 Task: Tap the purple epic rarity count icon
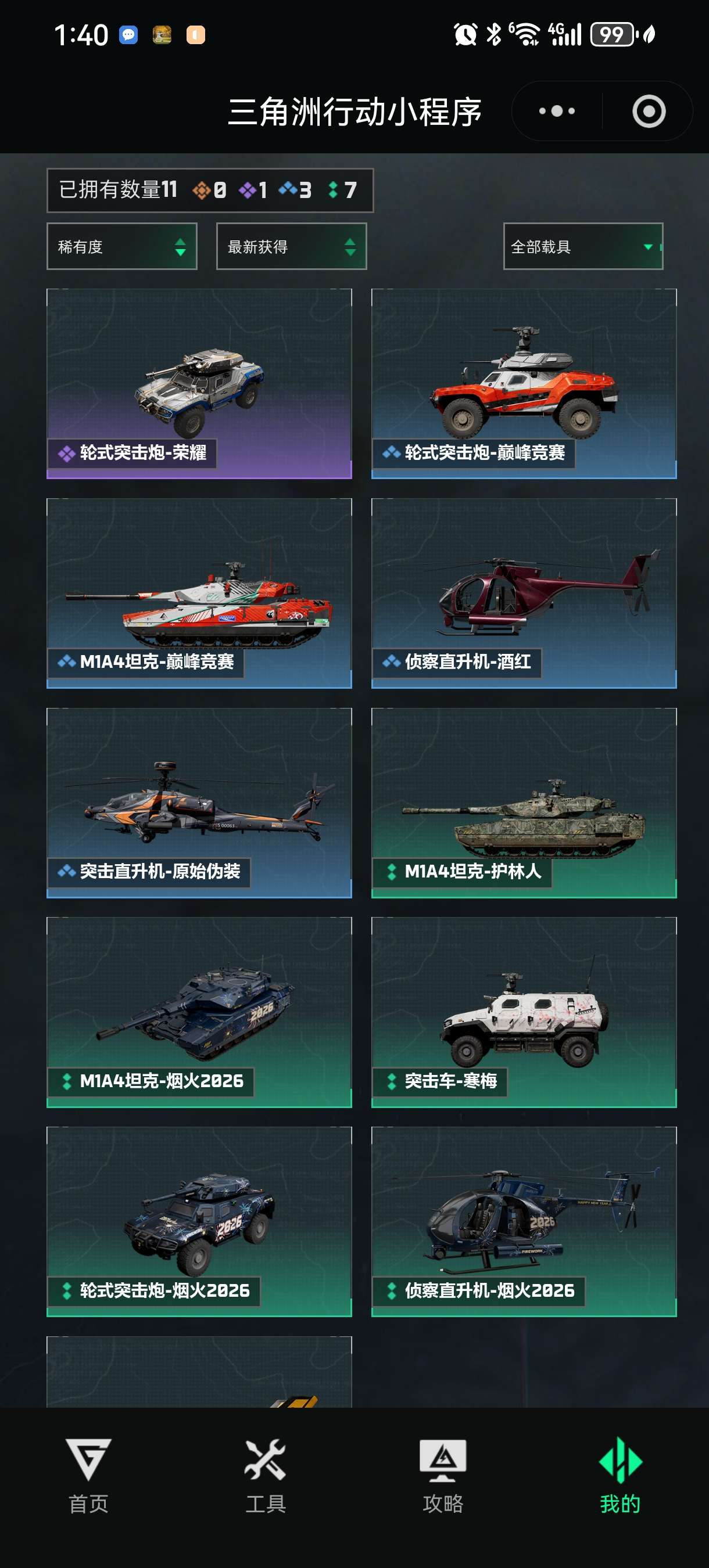pyautogui.click(x=246, y=190)
